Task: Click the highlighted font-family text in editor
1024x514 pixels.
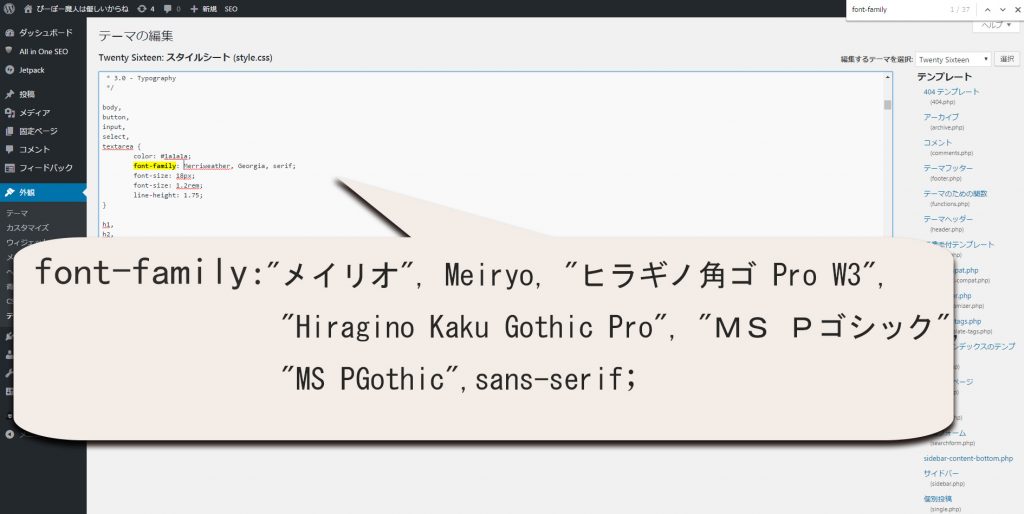Action: click(x=155, y=166)
